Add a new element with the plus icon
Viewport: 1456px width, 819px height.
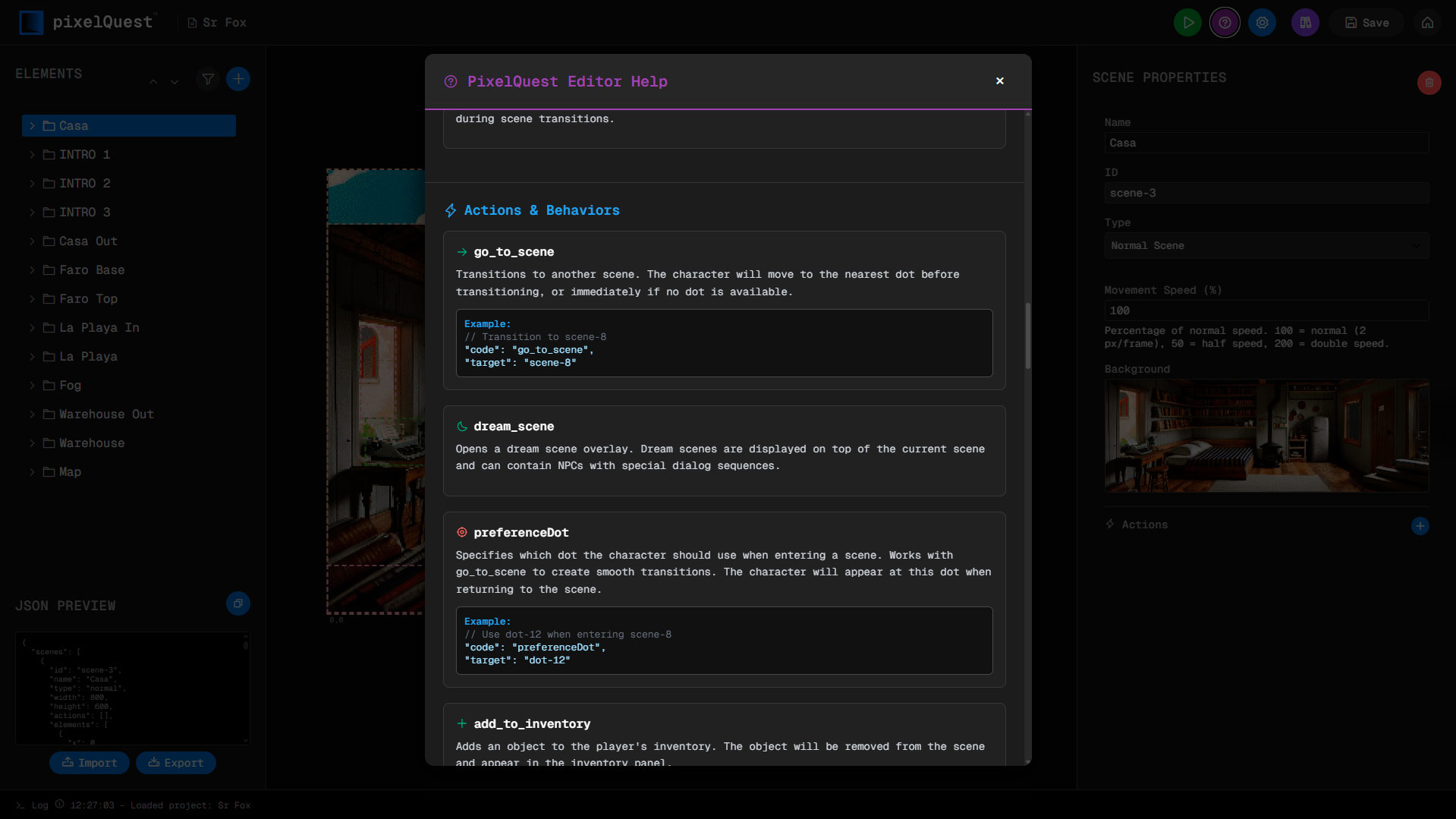click(x=238, y=78)
